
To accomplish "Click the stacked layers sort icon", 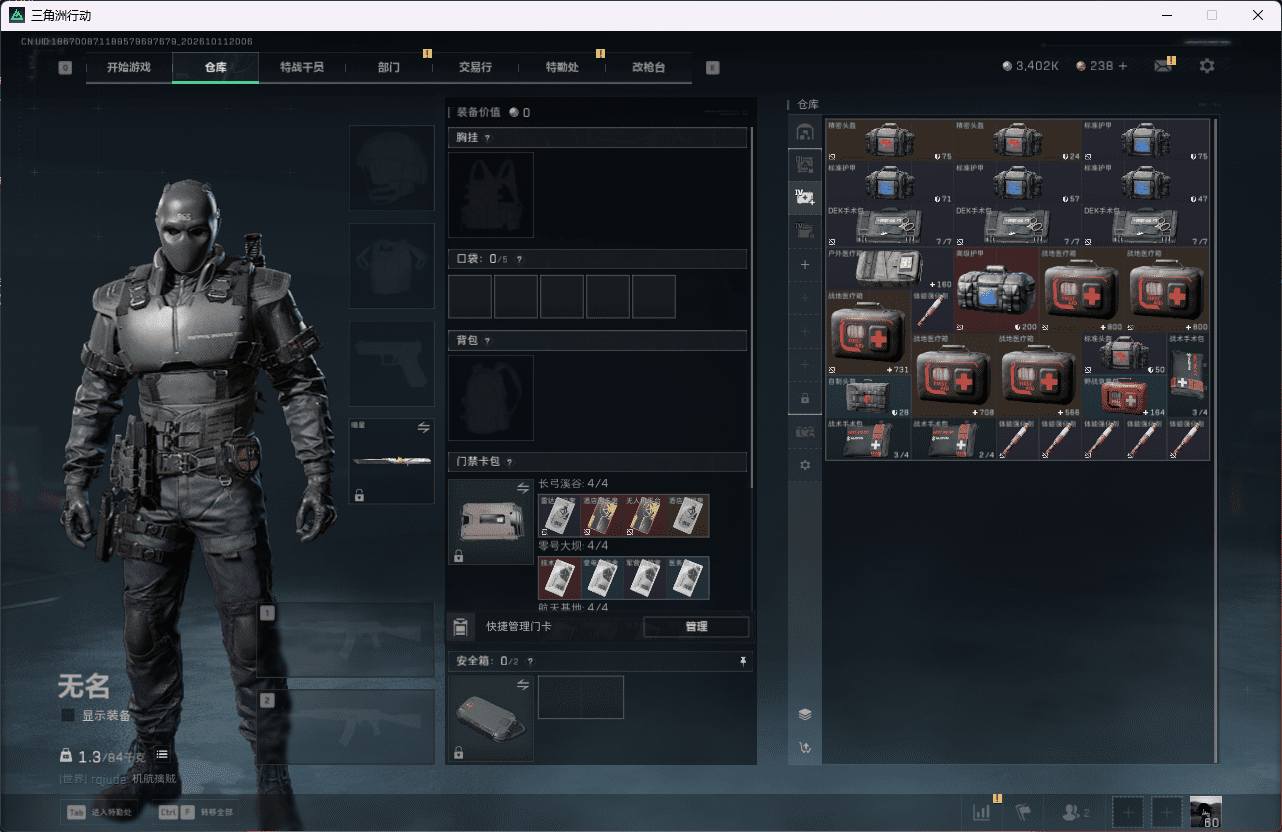I will (805, 714).
